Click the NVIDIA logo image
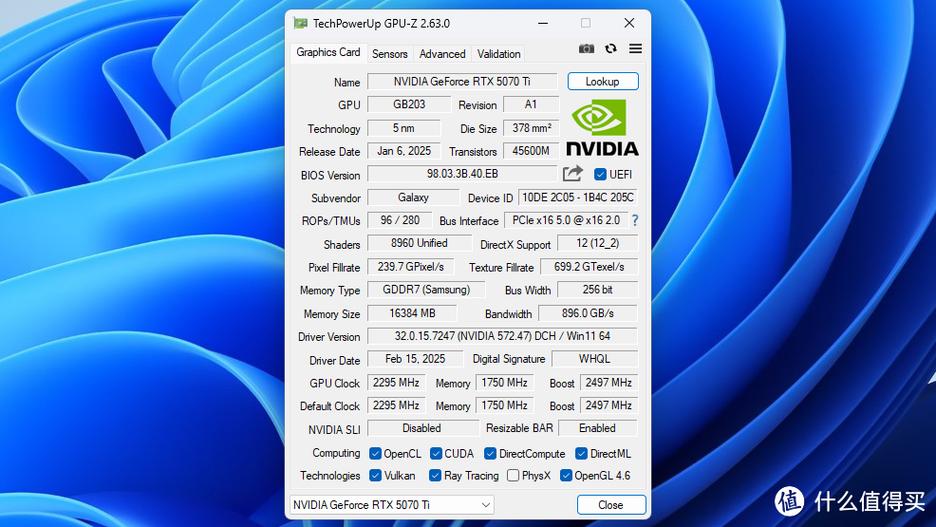The image size is (936, 527). click(x=602, y=127)
